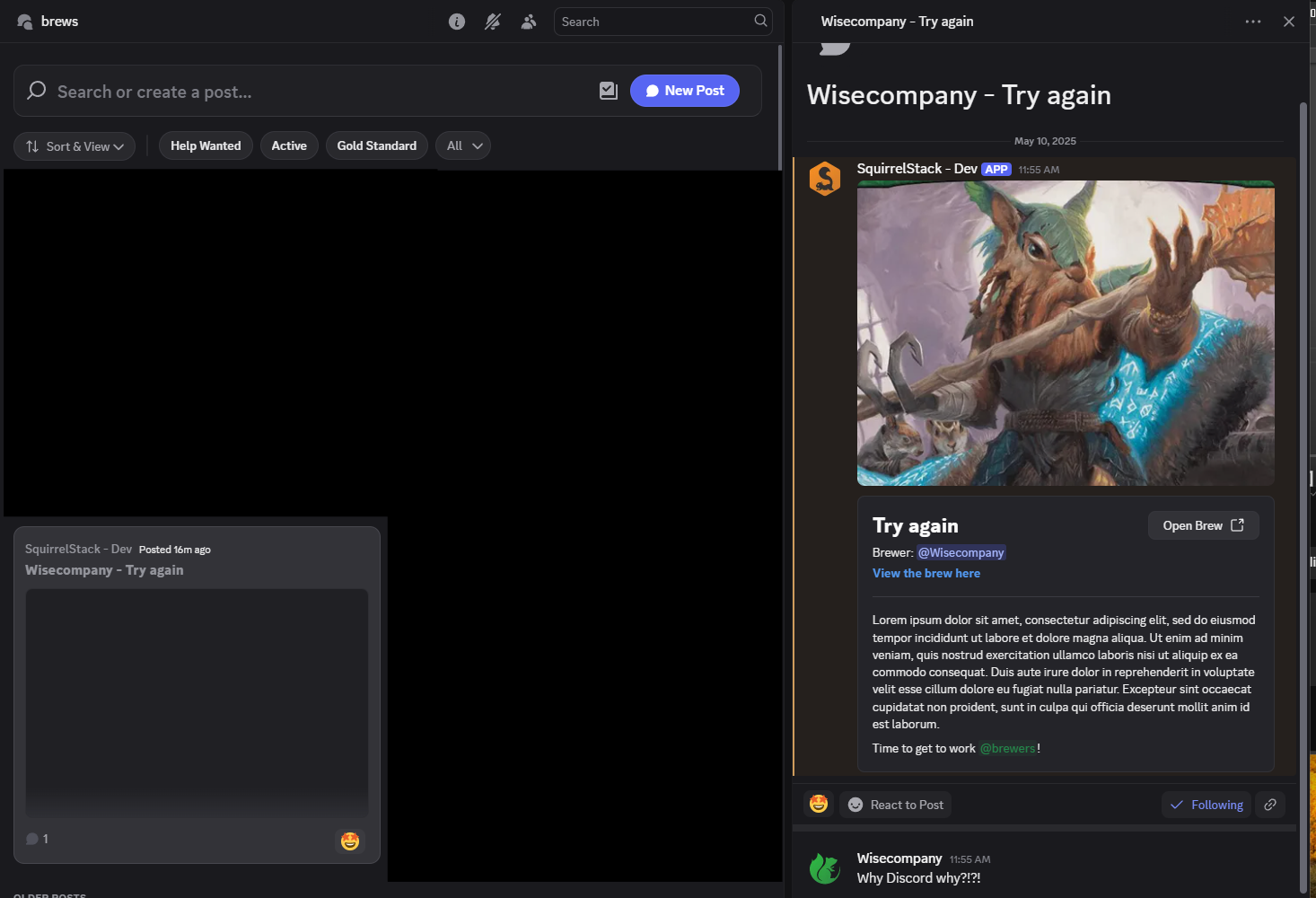Click the SquirrelStack - Dev username
This screenshot has height=898, width=1316.
click(x=917, y=169)
